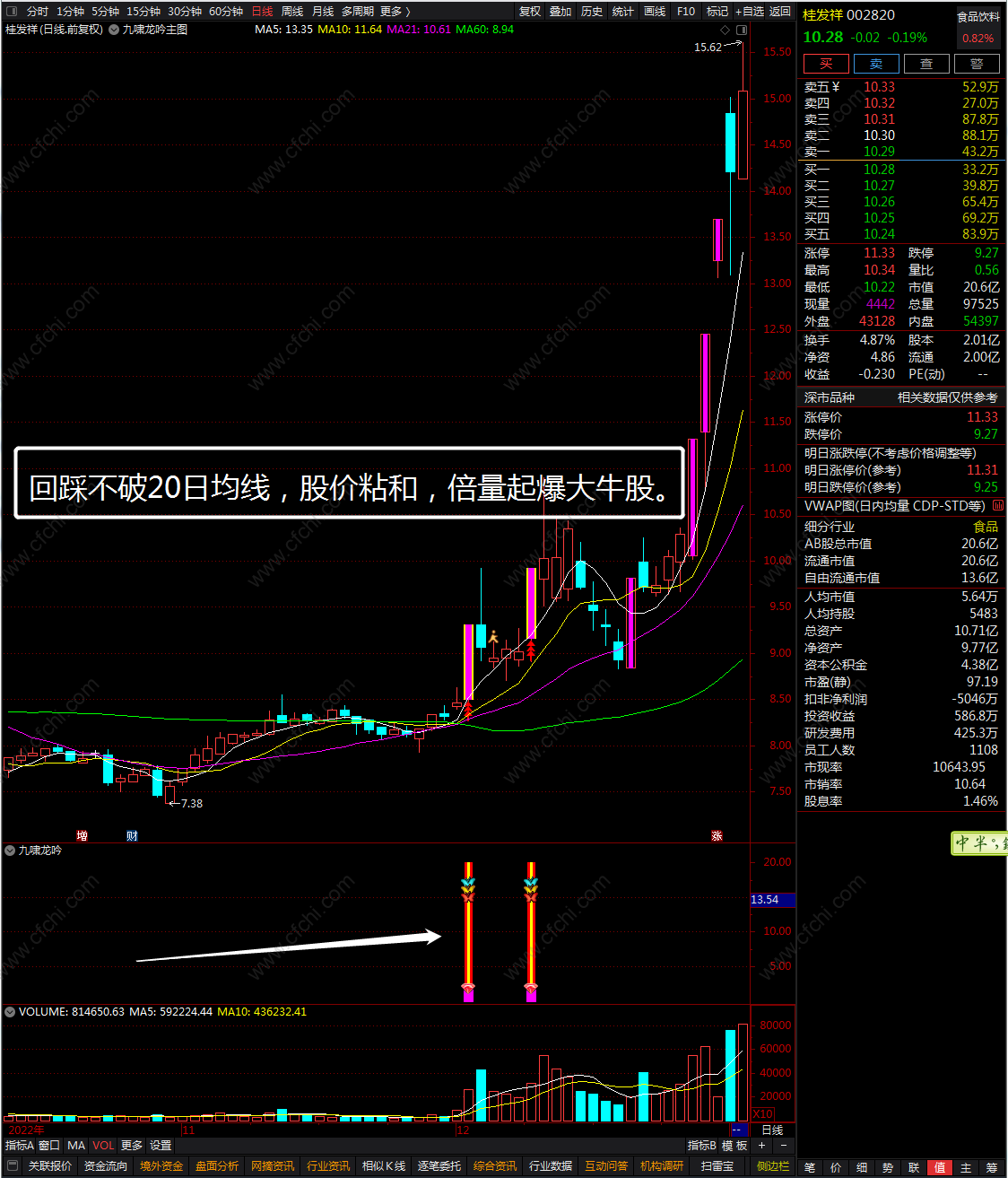Expand the VOLUME indicator dropdown arrow
The image size is (1008, 1178).
point(10,1011)
